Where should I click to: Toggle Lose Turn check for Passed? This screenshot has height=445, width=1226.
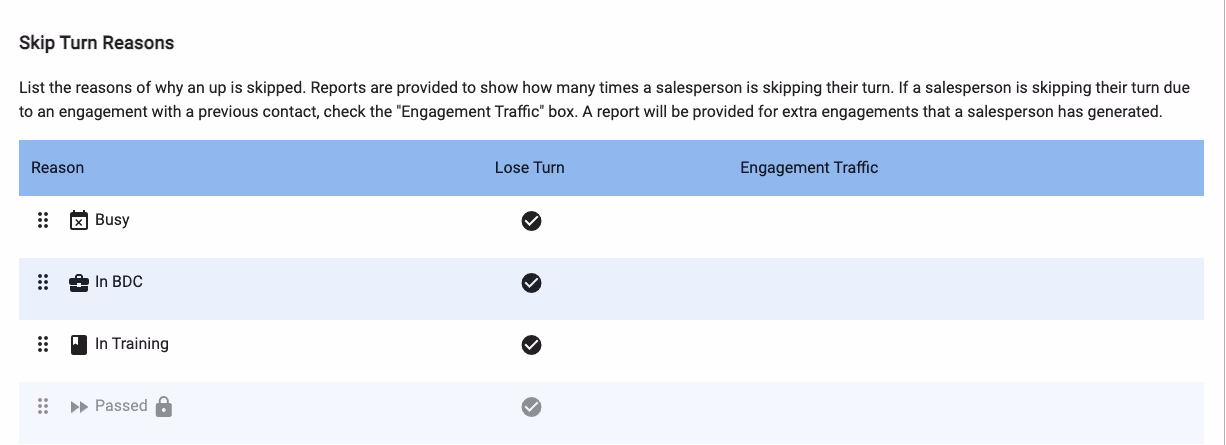(532, 407)
